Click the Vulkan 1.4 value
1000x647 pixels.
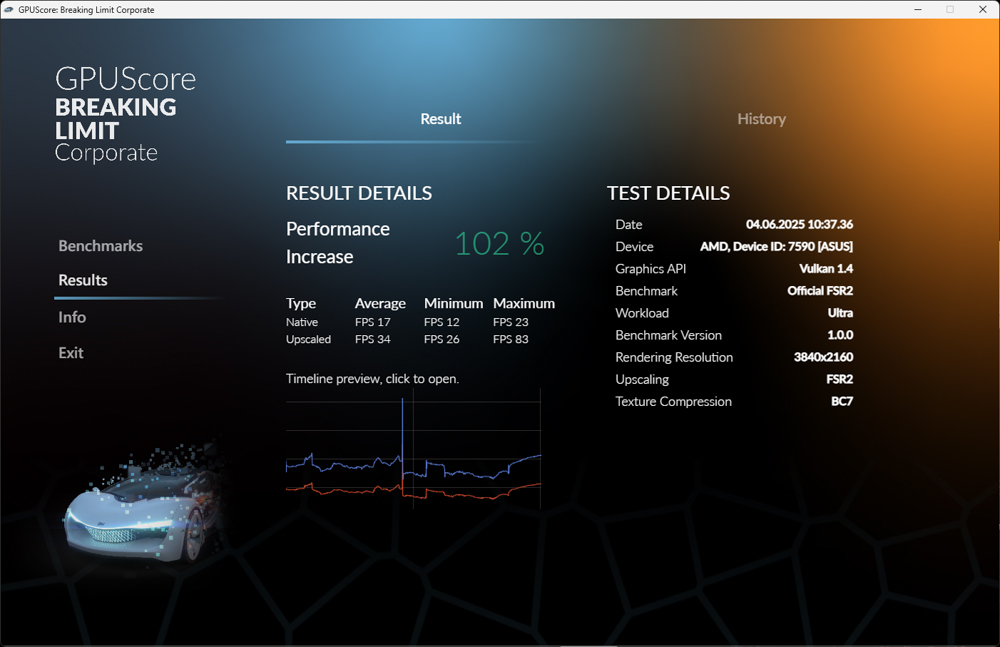point(826,269)
